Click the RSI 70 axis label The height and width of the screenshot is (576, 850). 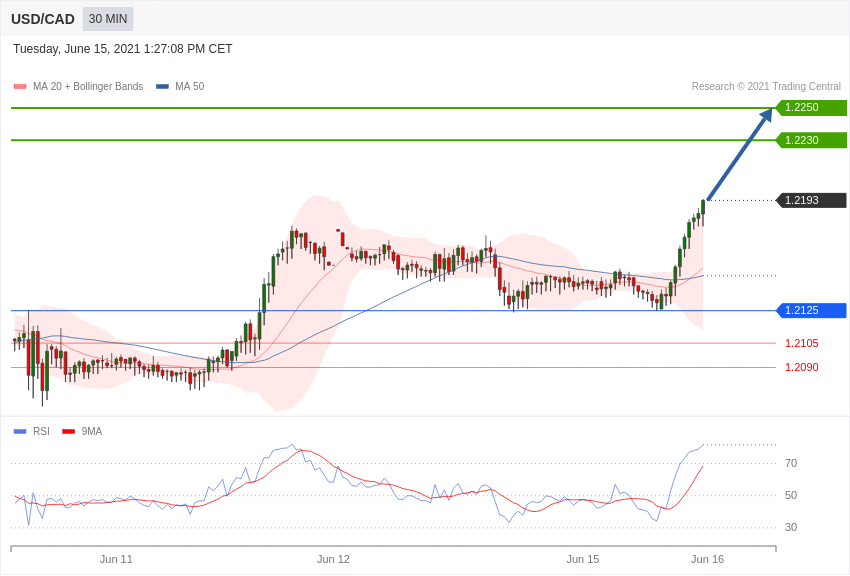click(x=791, y=463)
